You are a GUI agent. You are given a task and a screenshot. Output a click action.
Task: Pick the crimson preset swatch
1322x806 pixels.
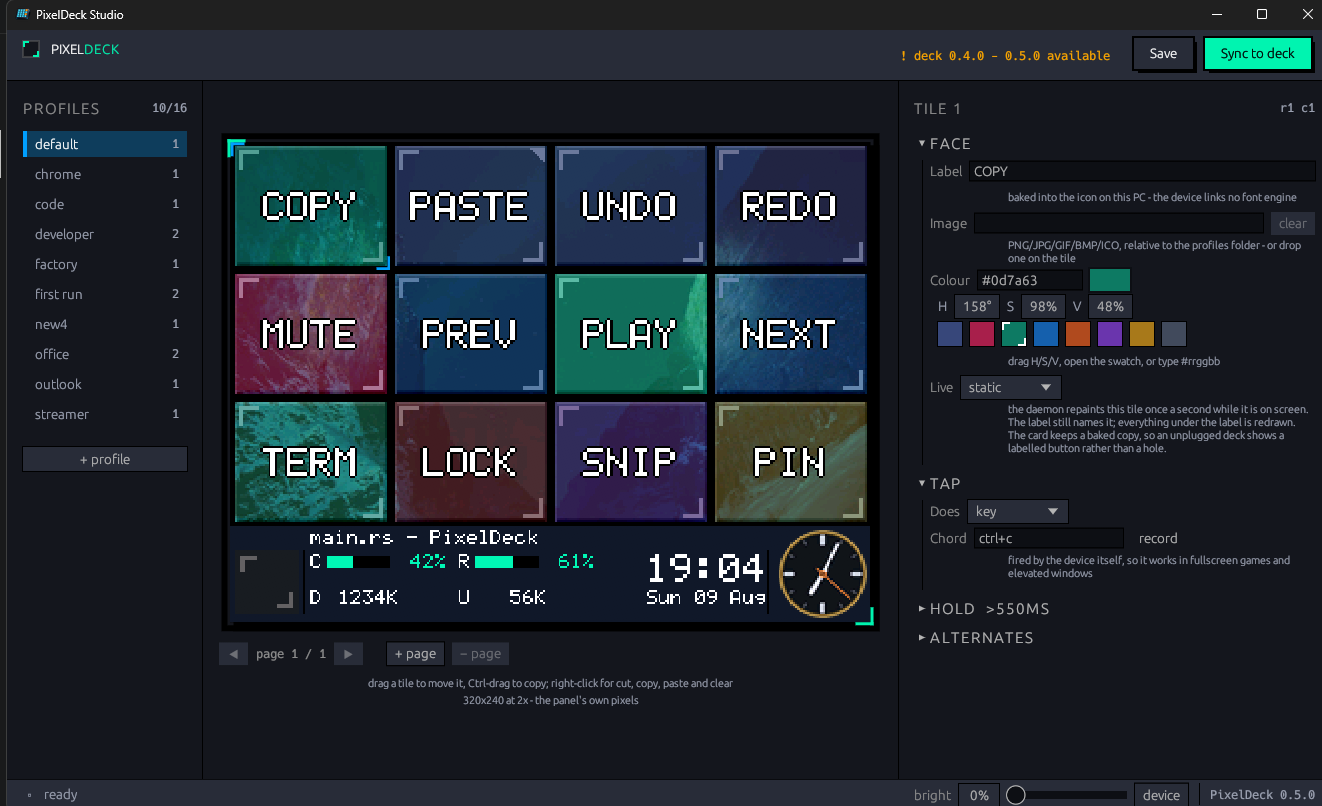pos(982,334)
